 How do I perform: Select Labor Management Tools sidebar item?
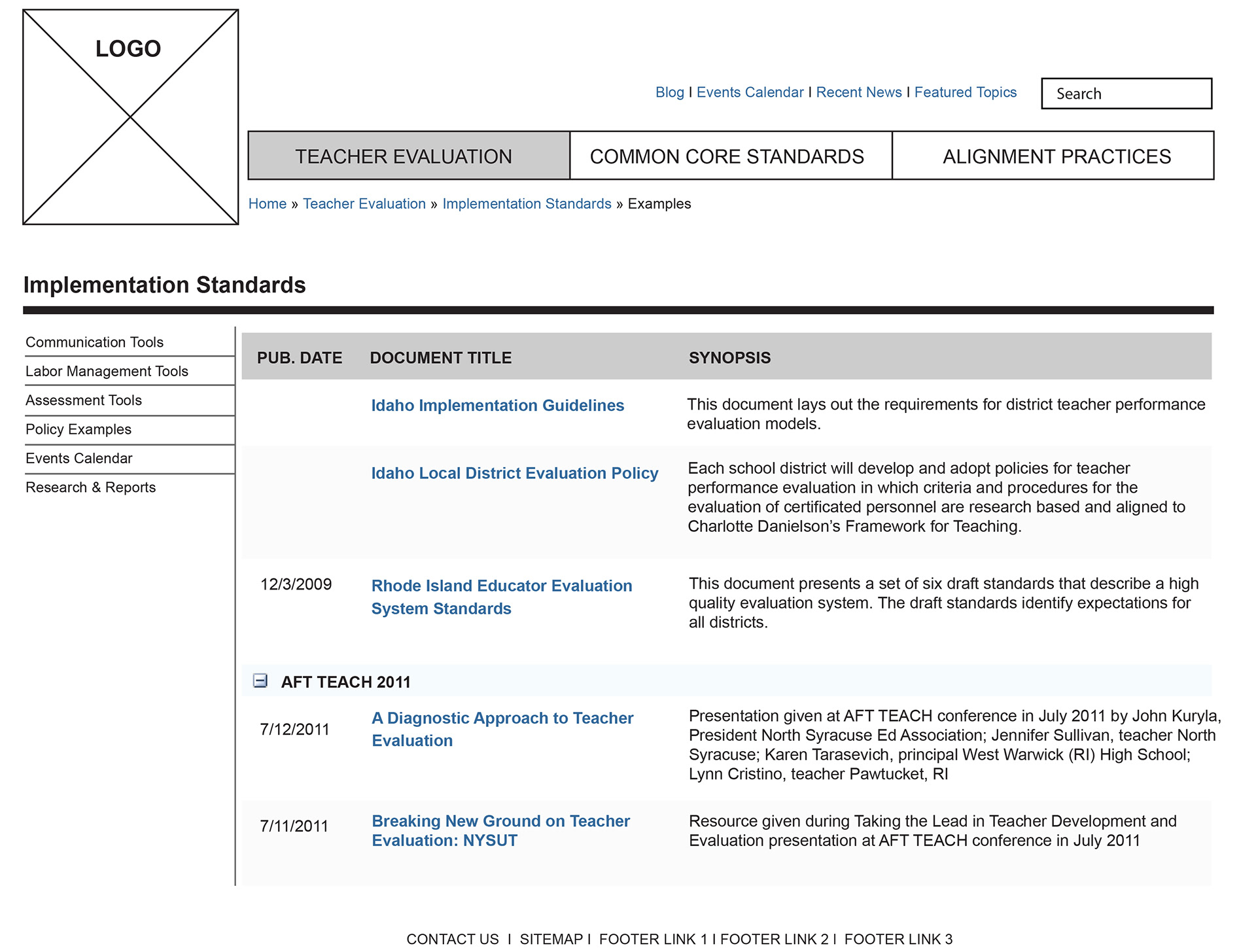point(107,371)
